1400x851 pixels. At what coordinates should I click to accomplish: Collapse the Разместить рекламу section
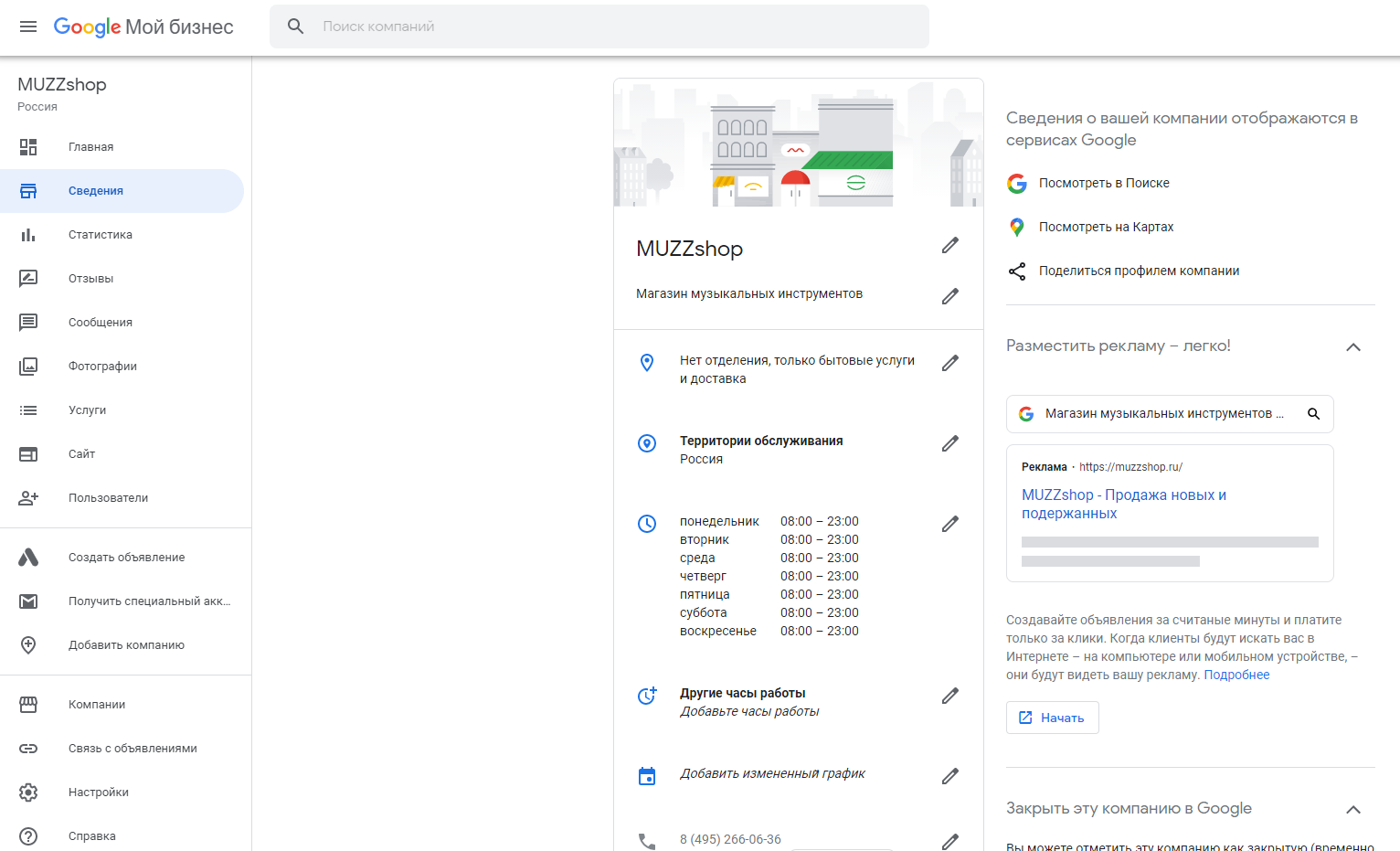pyautogui.click(x=1353, y=347)
